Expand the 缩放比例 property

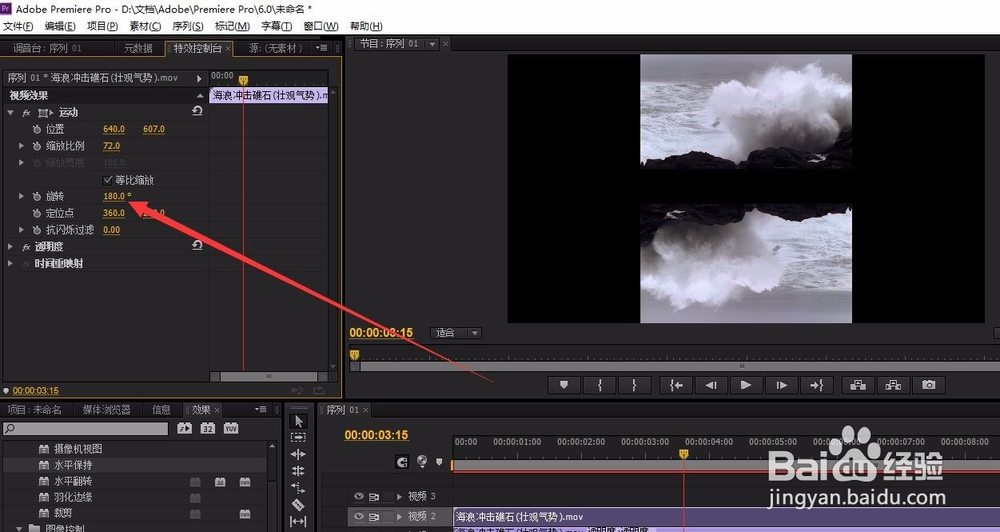(x=21, y=145)
